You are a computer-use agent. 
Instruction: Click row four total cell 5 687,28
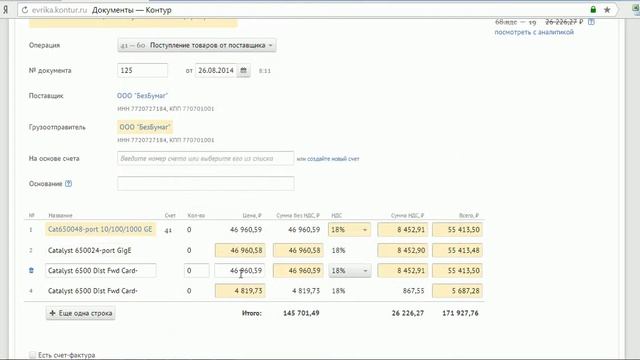click(457, 291)
